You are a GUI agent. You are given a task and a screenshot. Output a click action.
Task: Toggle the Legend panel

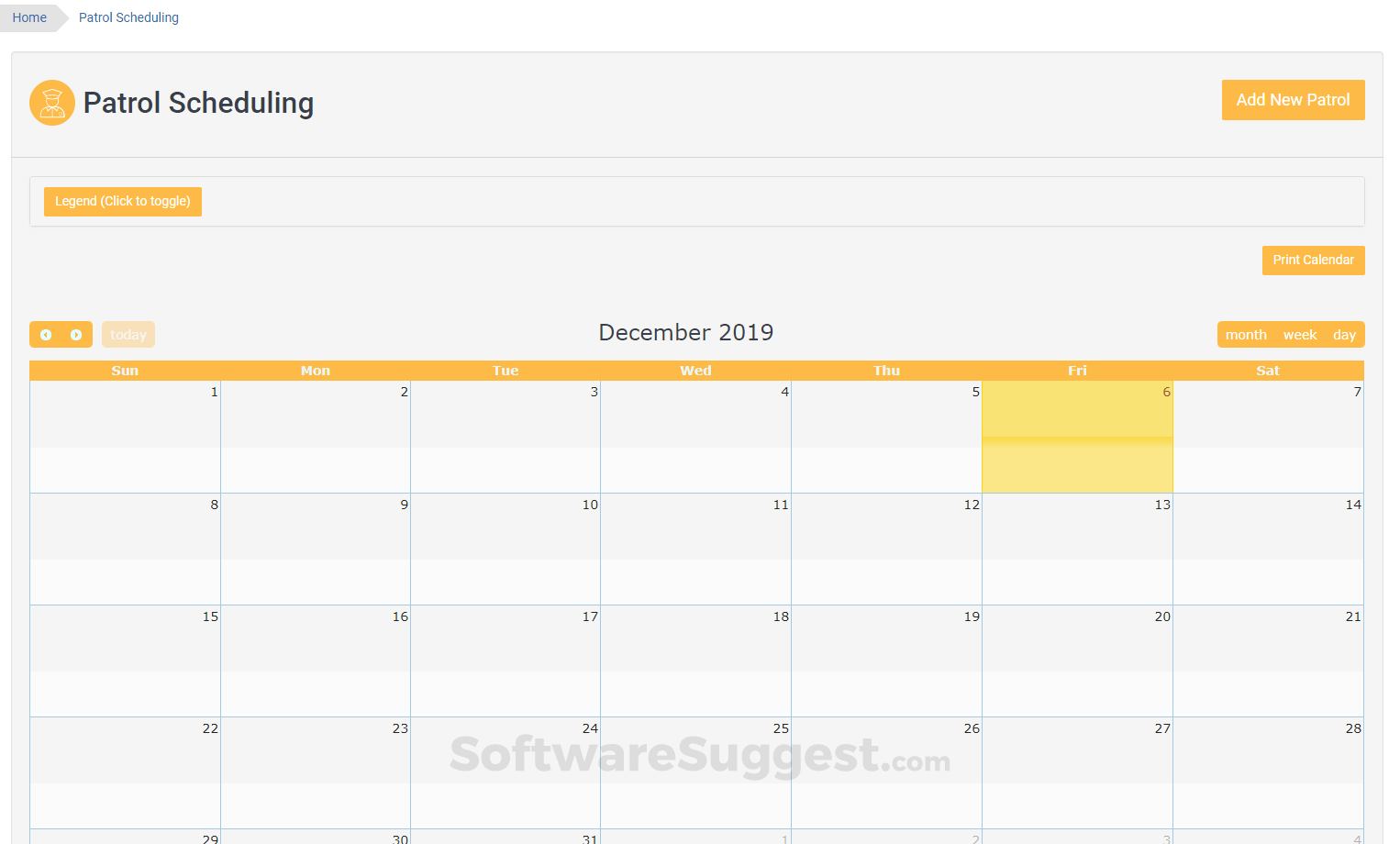(123, 202)
